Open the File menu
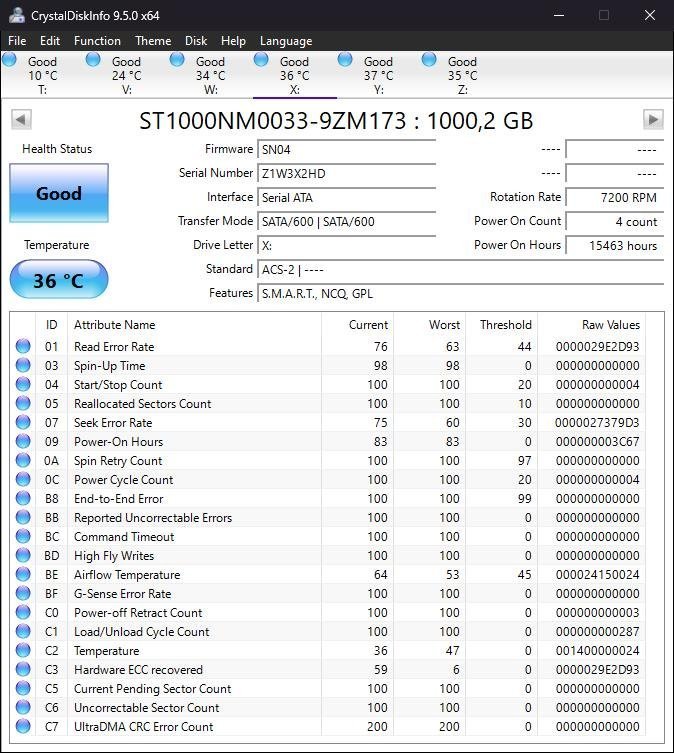 pos(17,41)
